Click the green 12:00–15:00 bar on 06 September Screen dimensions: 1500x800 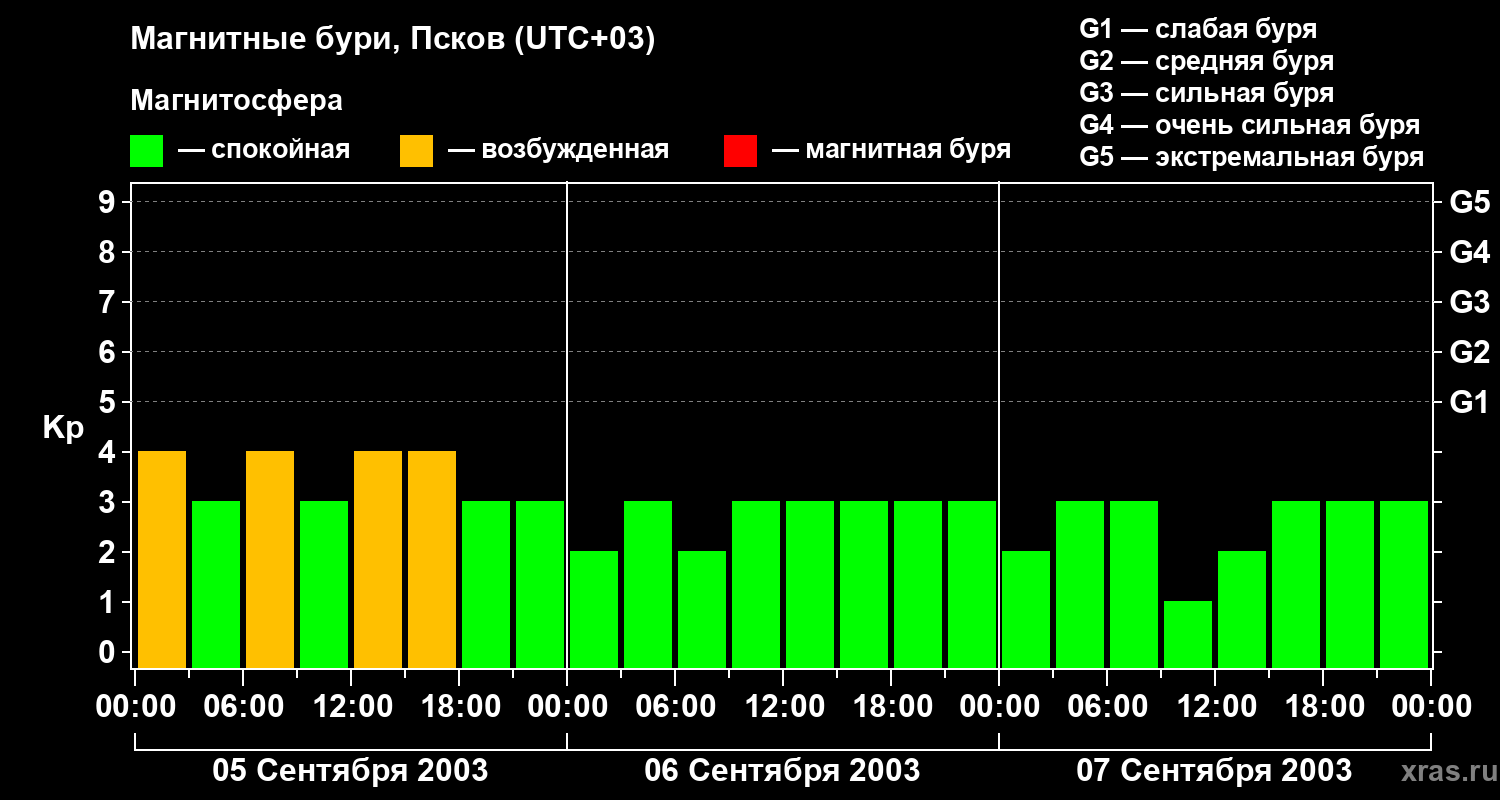pyautogui.click(x=810, y=584)
